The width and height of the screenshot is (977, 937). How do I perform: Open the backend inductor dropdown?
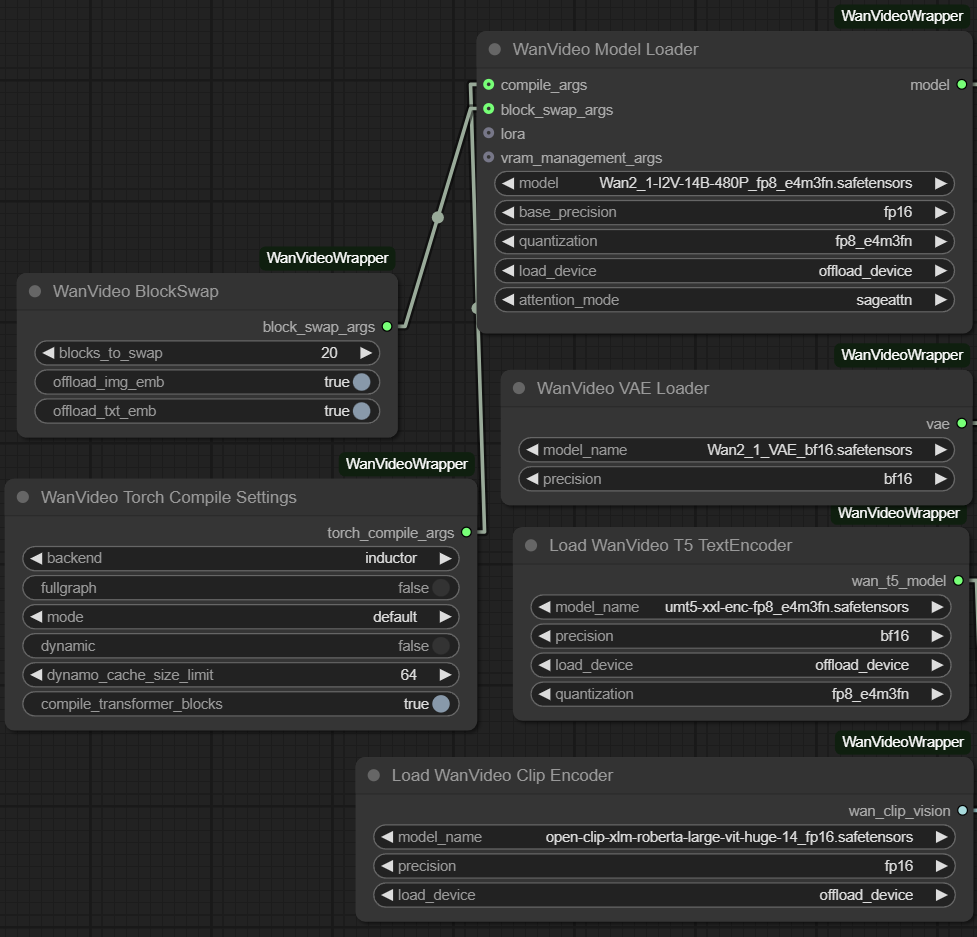tap(241, 558)
